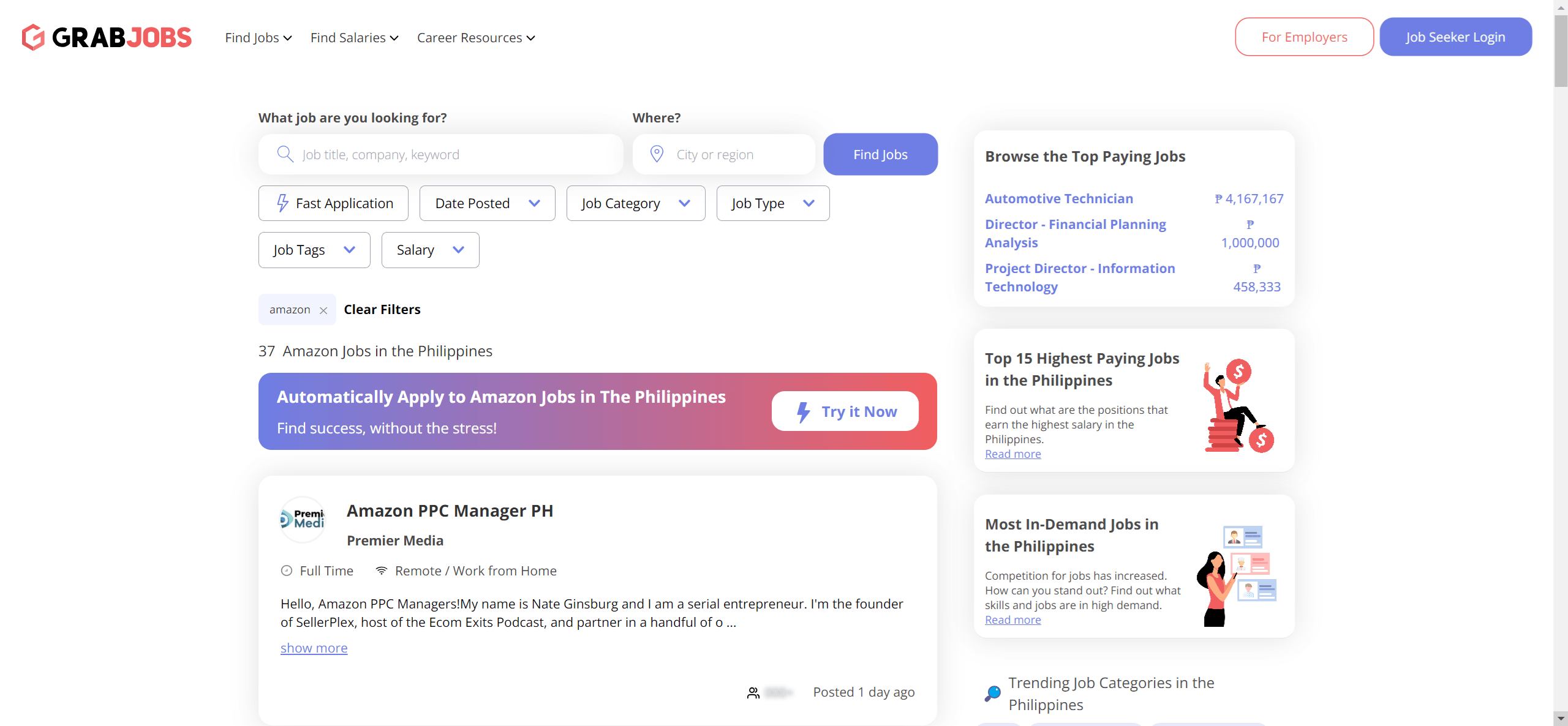Click the ₱ 4,167,167 salary value
Screen dimensions: 1568x726
coord(1249,198)
